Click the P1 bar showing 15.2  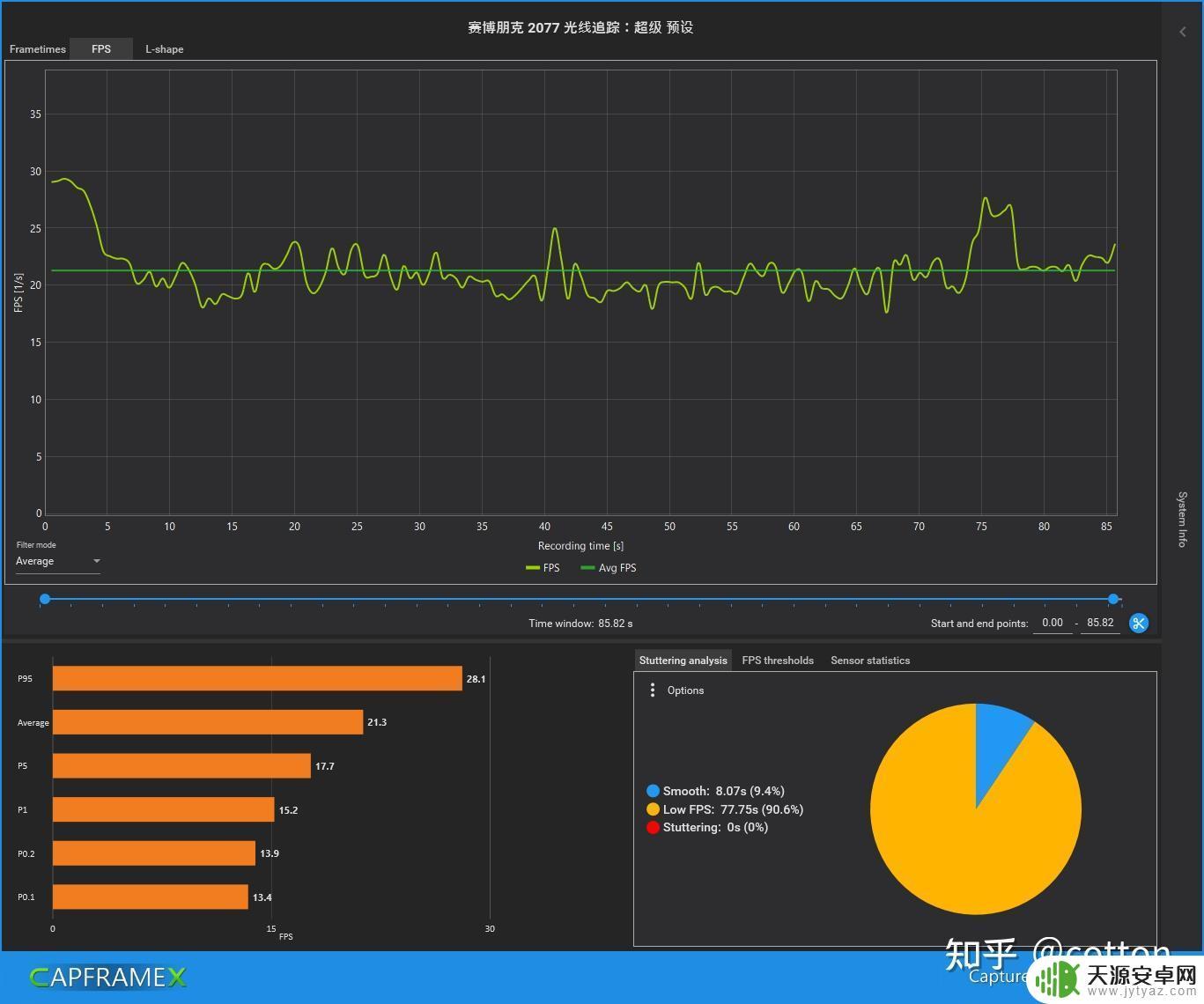pyautogui.click(x=164, y=809)
